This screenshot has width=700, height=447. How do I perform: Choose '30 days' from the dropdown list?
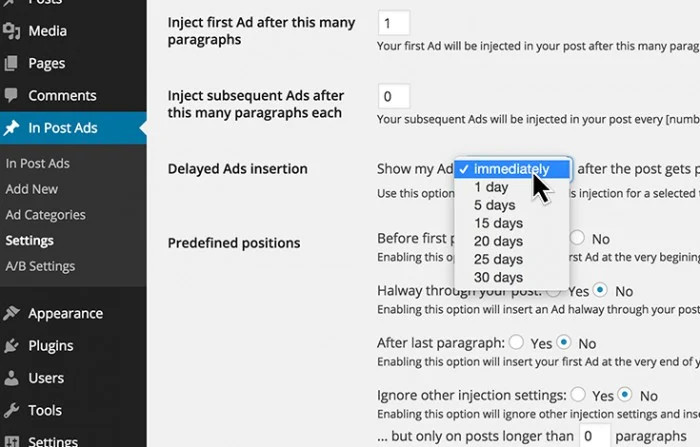tap(498, 277)
